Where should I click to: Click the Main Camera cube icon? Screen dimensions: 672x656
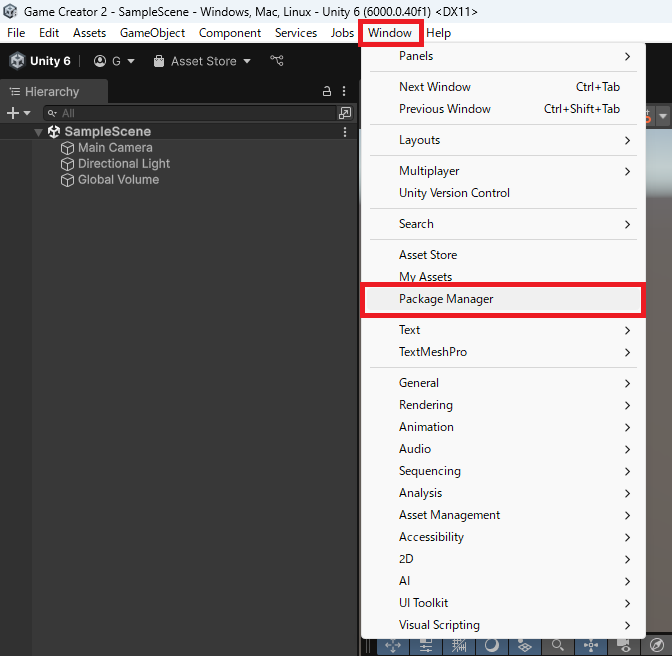tap(67, 148)
